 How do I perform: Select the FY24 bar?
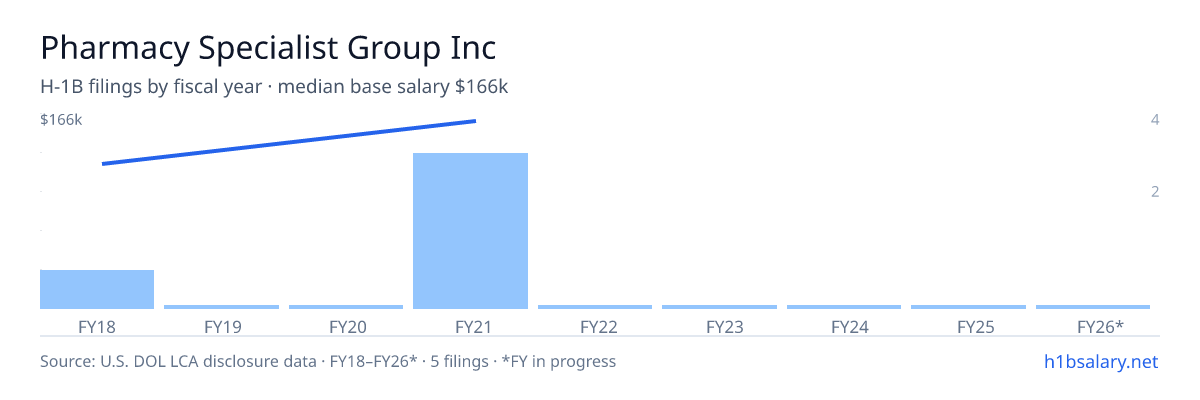coord(844,307)
